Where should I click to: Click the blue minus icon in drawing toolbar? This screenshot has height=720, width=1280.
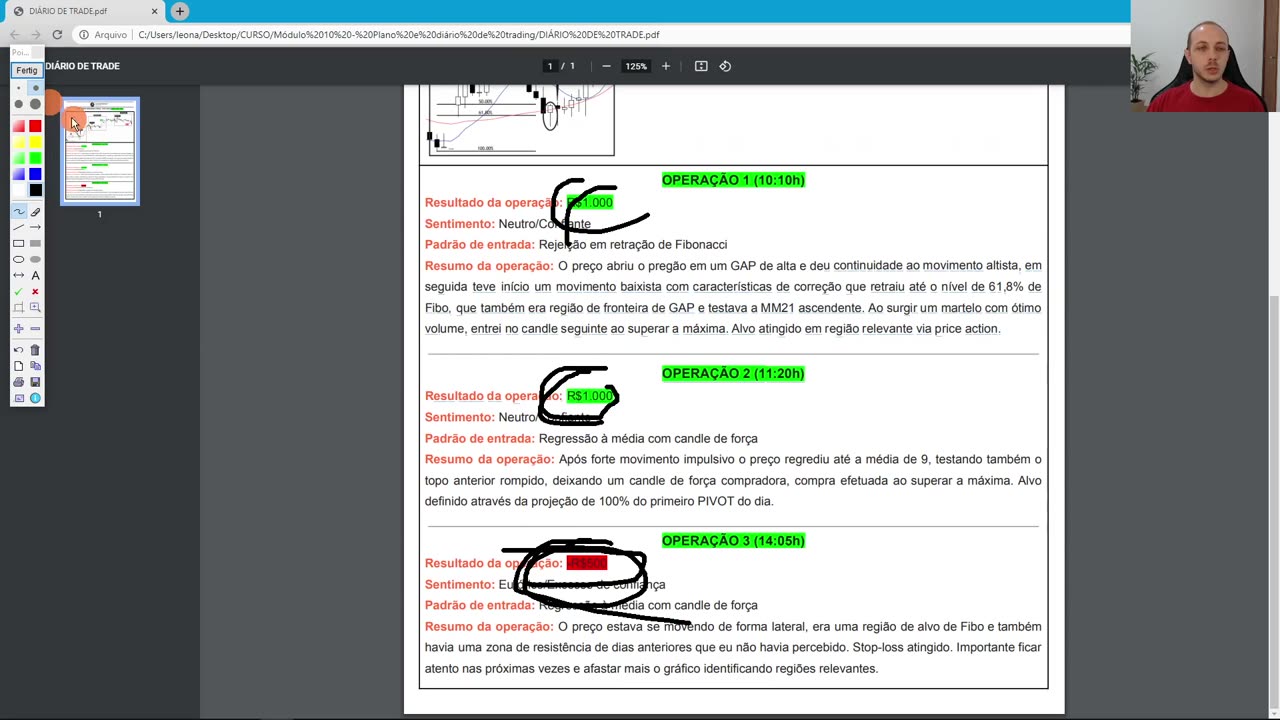[35, 328]
